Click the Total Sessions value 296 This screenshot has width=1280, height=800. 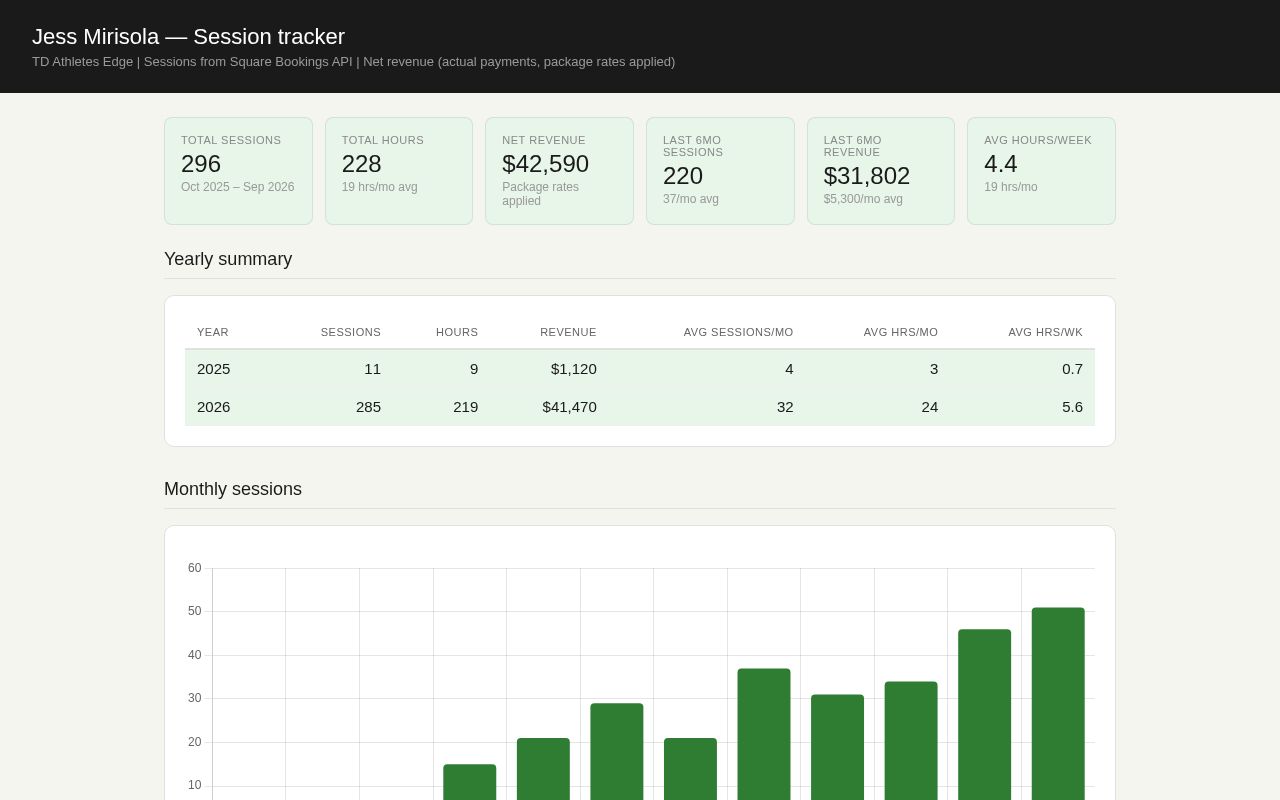click(x=201, y=164)
